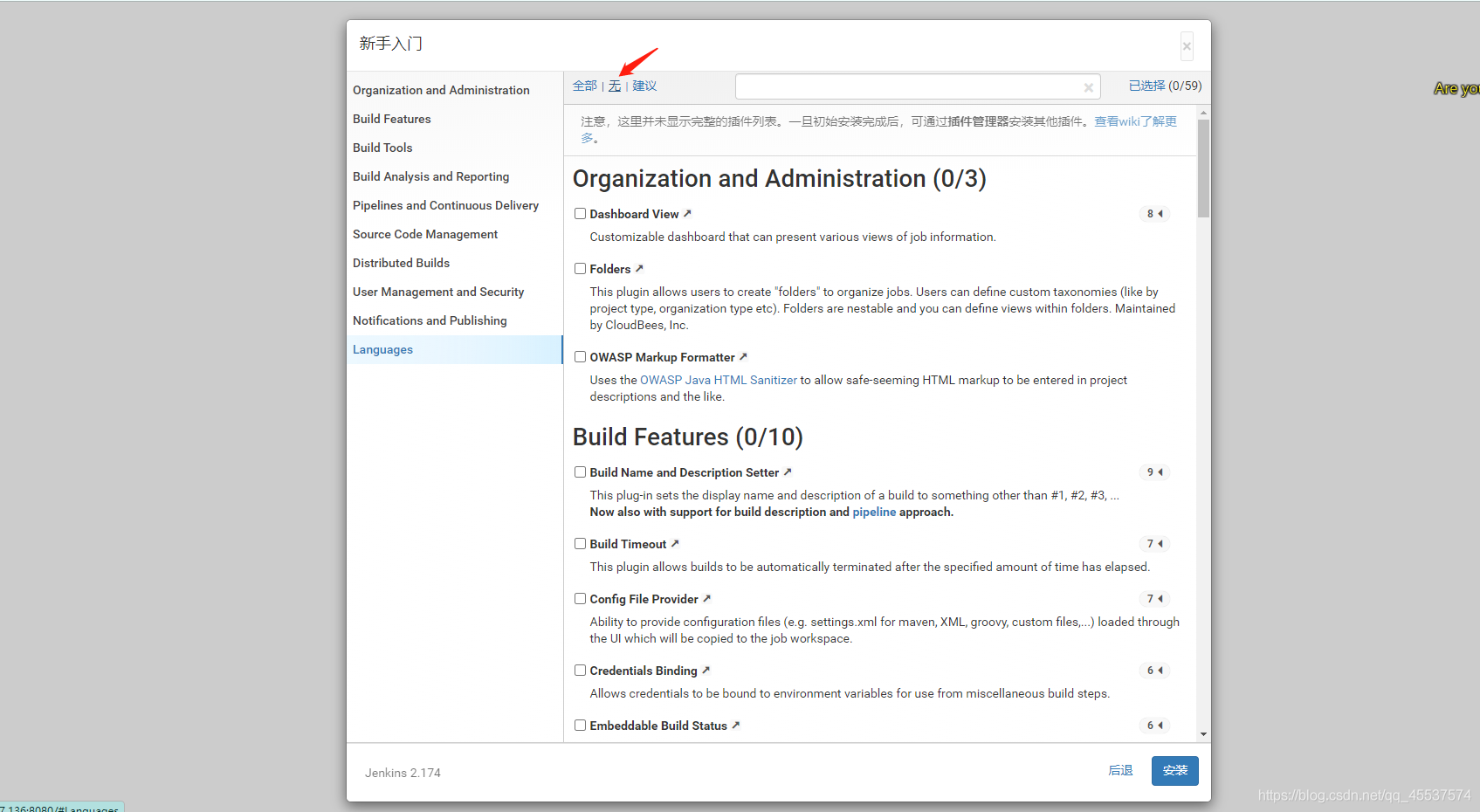1480x812 pixels.
Task: Open Folders plugin external link arrow
Action: [x=639, y=268]
